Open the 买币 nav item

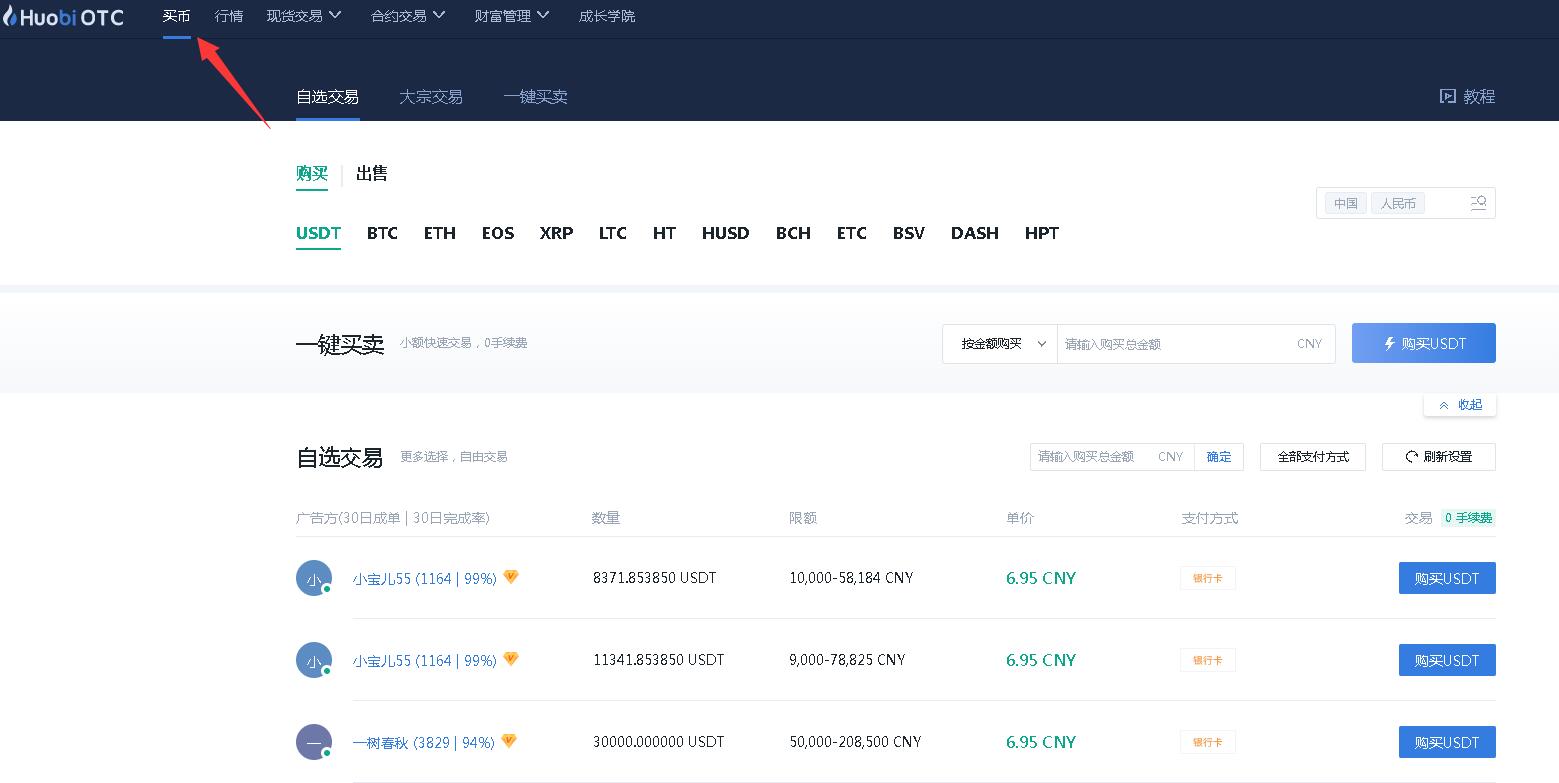tap(177, 16)
